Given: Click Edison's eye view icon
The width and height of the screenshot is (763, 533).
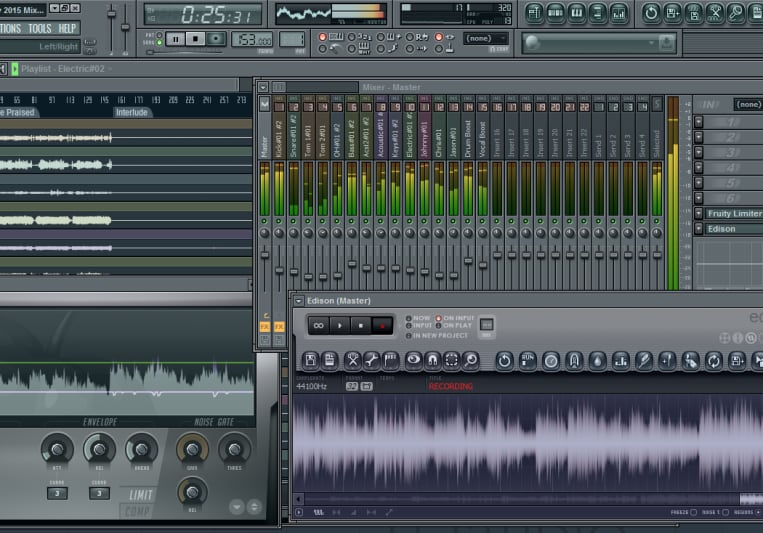Looking at the screenshot, I should pos(413,360).
